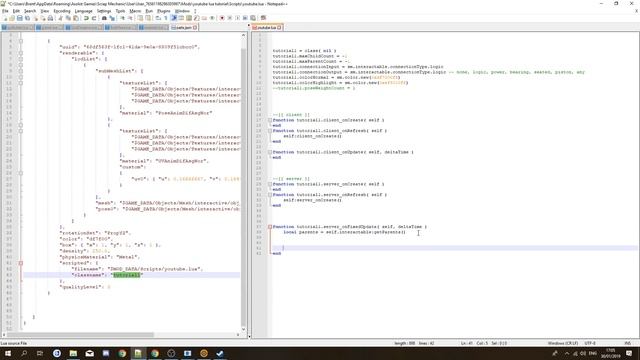Save the current file via toolbar icon
Screen dimensions: 640x360
[x=20, y=18]
